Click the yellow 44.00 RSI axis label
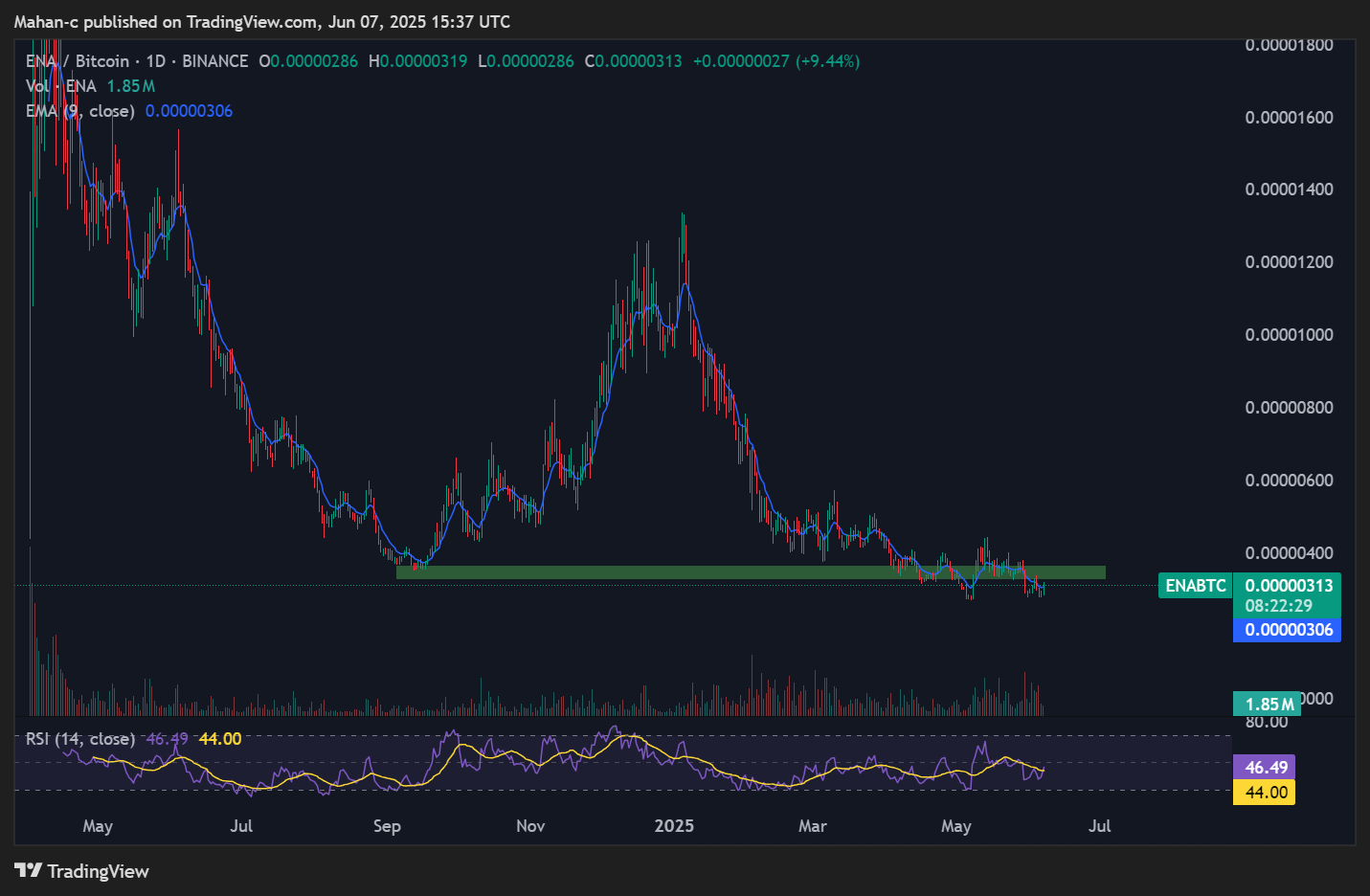Image resolution: width=1370 pixels, height=896 pixels. 1265,793
